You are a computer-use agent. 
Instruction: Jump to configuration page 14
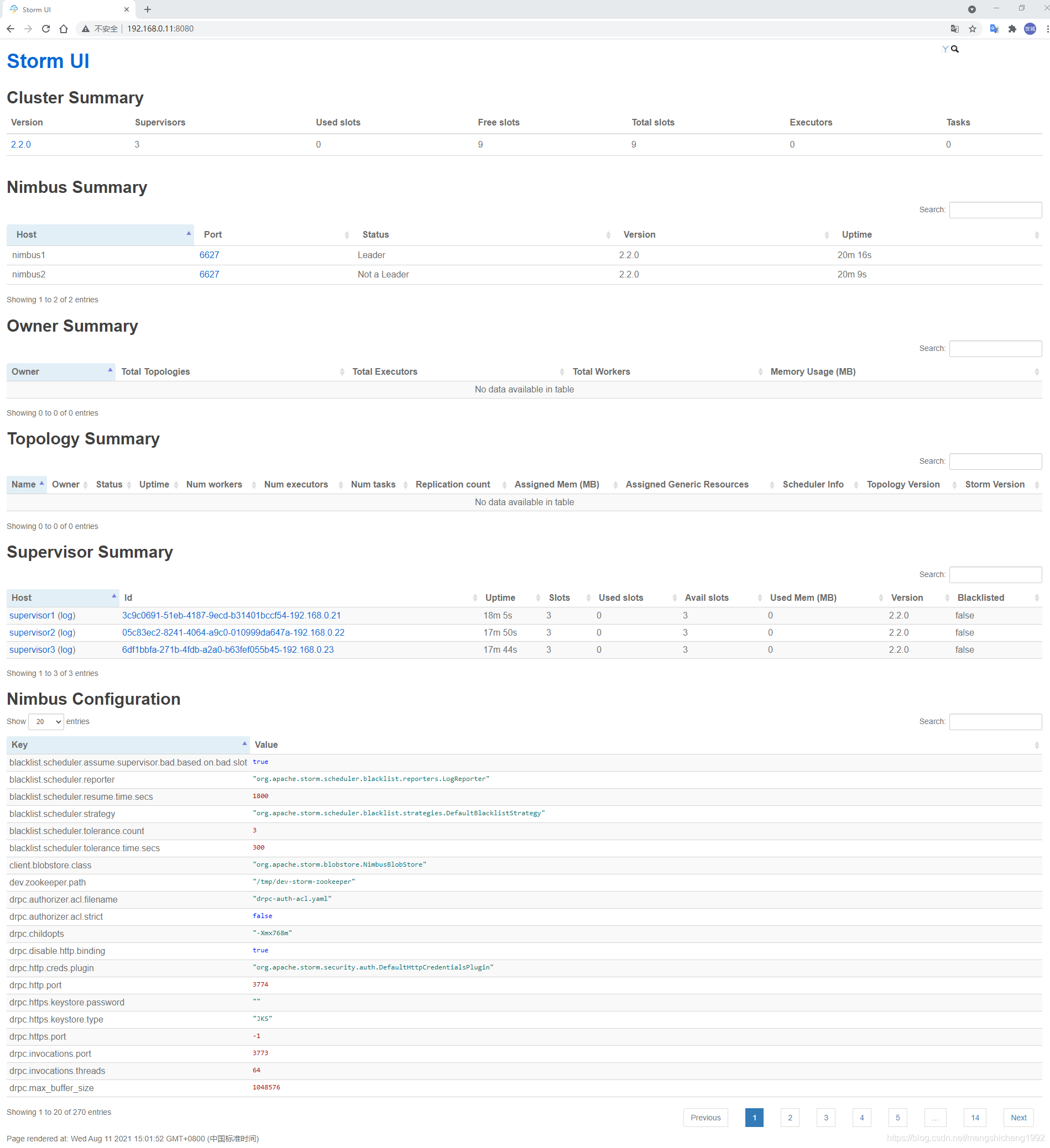point(975,1117)
